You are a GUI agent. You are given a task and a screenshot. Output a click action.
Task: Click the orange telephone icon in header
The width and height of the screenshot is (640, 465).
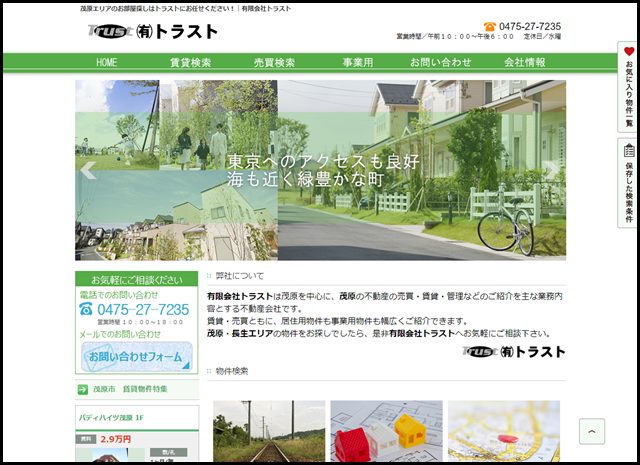pos(489,27)
